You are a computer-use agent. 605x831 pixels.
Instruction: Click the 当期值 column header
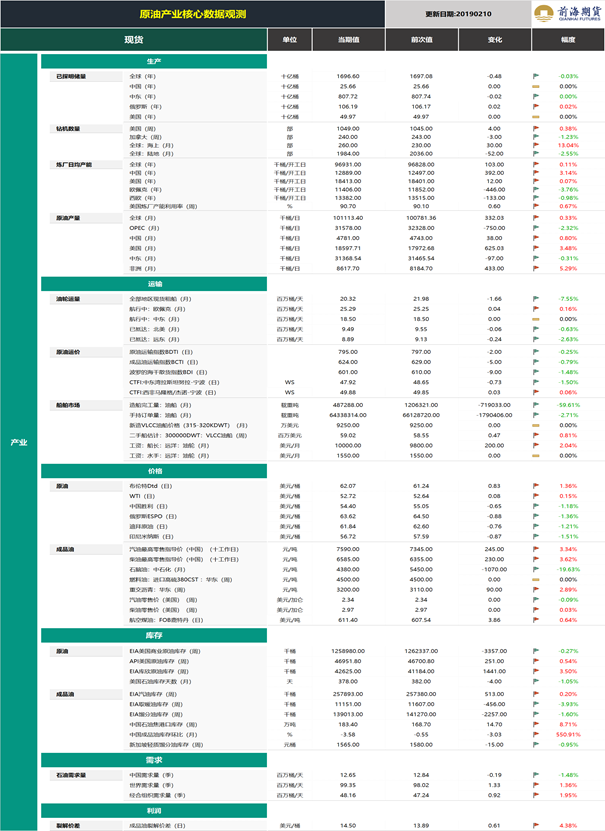click(x=349, y=40)
